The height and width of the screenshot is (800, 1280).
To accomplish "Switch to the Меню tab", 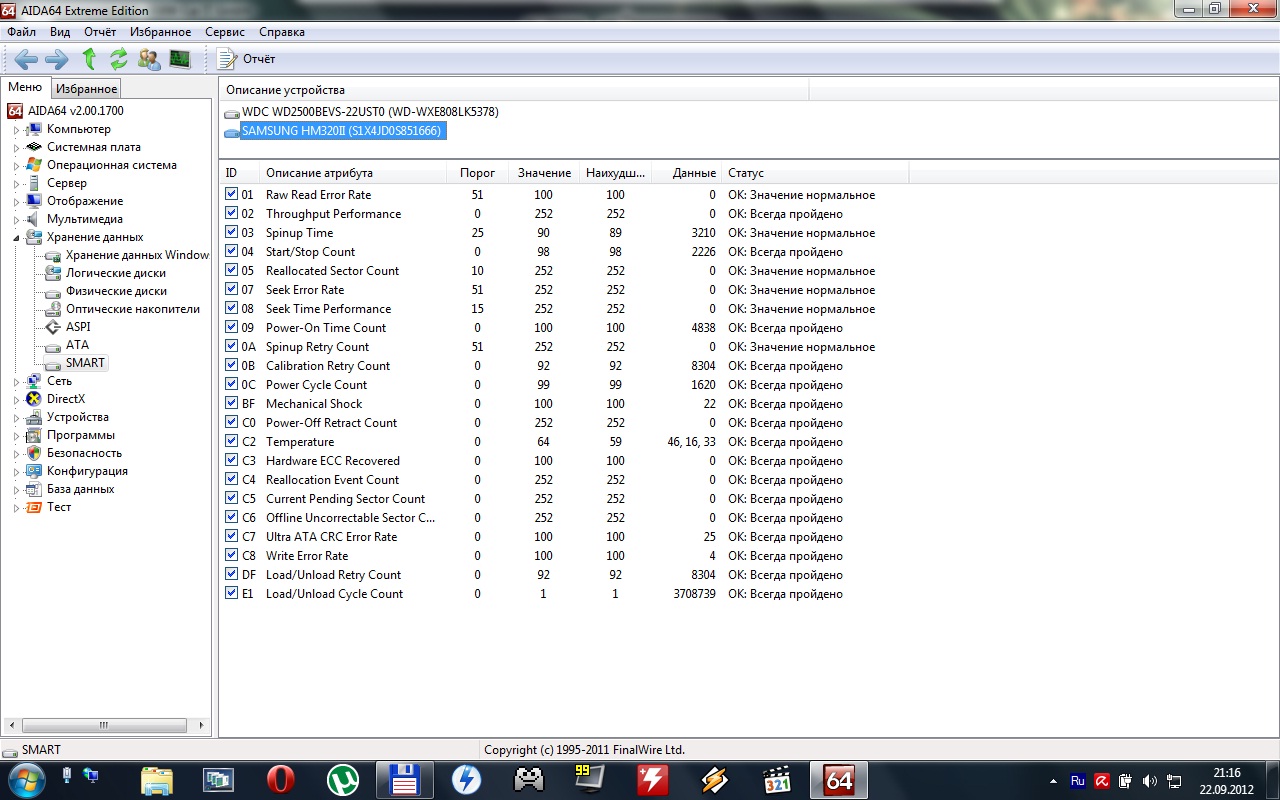I will (x=25, y=87).
